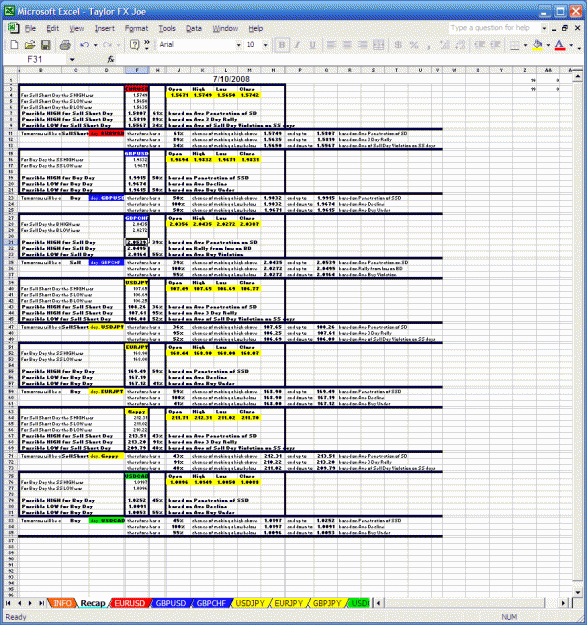This screenshot has height=625, width=587.
Task: Click the Type a question for help box
Action: [x=493, y=28]
